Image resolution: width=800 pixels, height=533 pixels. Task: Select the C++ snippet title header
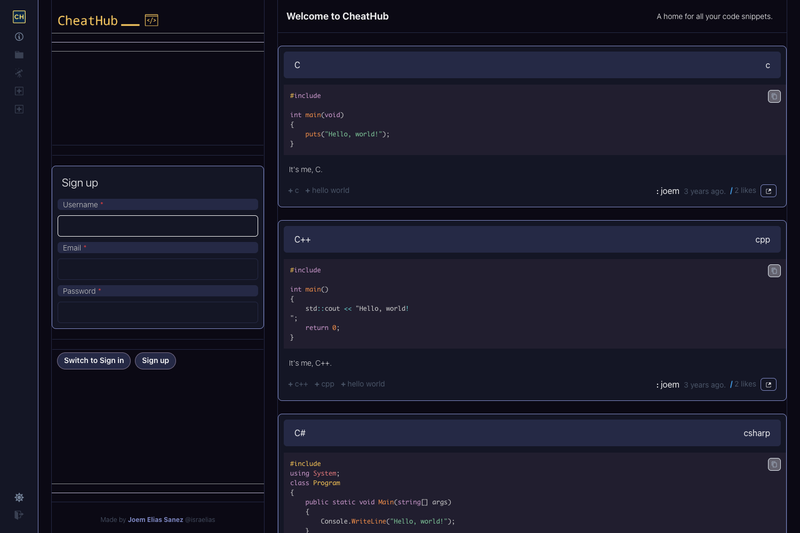click(x=532, y=240)
